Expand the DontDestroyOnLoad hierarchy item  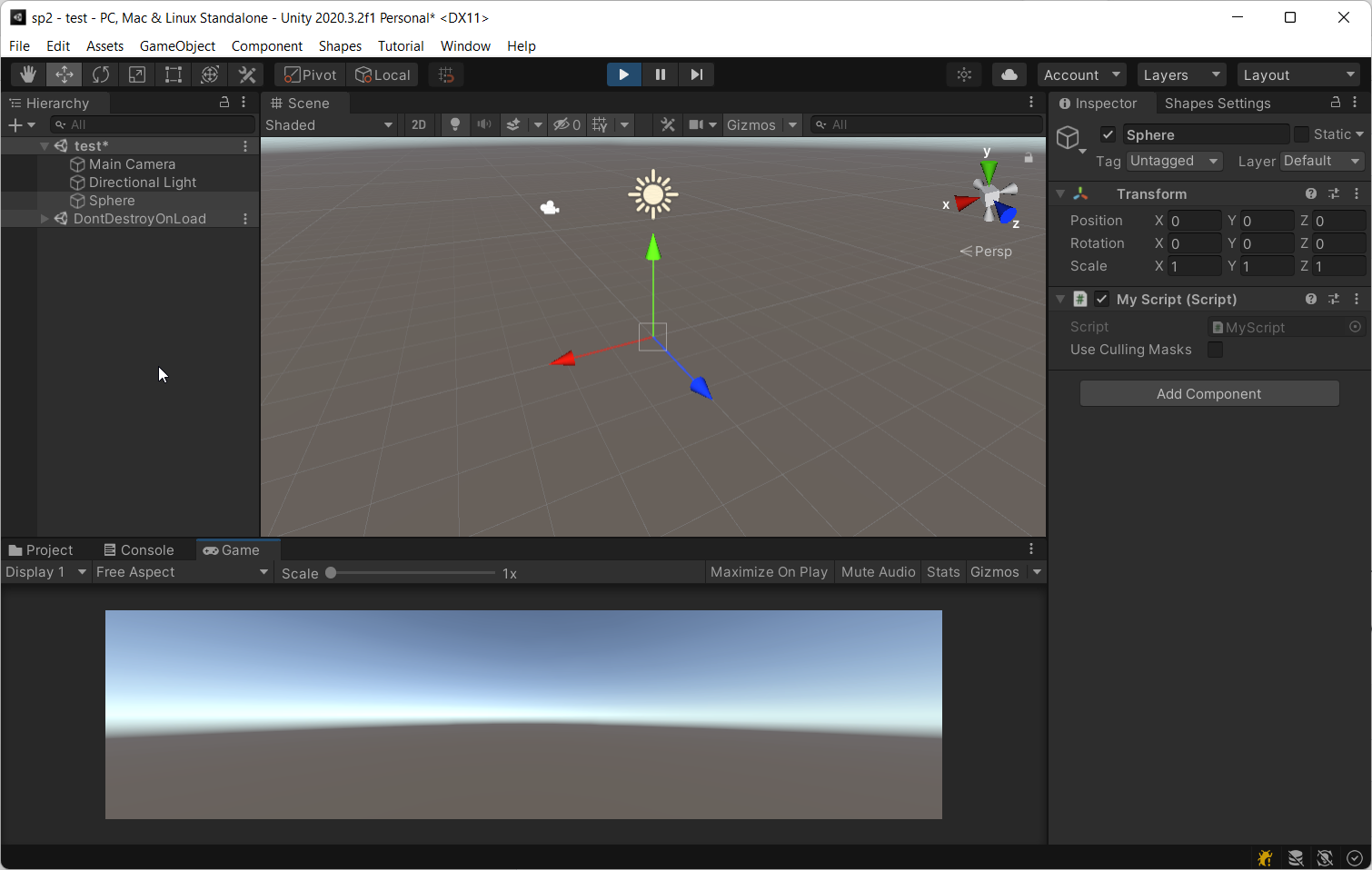[x=45, y=219]
